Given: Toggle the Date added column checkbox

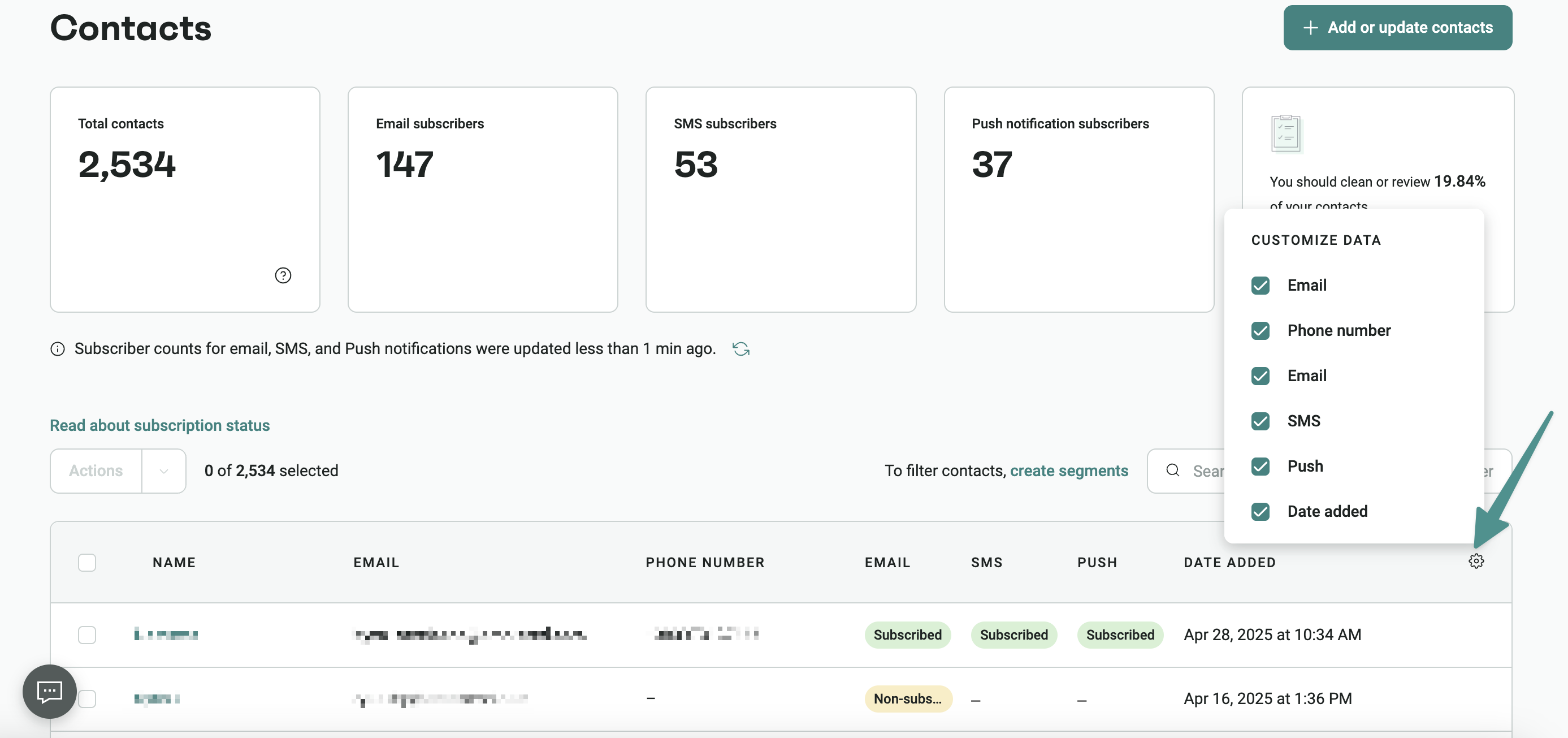Looking at the screenshot, I should 1260,511.
